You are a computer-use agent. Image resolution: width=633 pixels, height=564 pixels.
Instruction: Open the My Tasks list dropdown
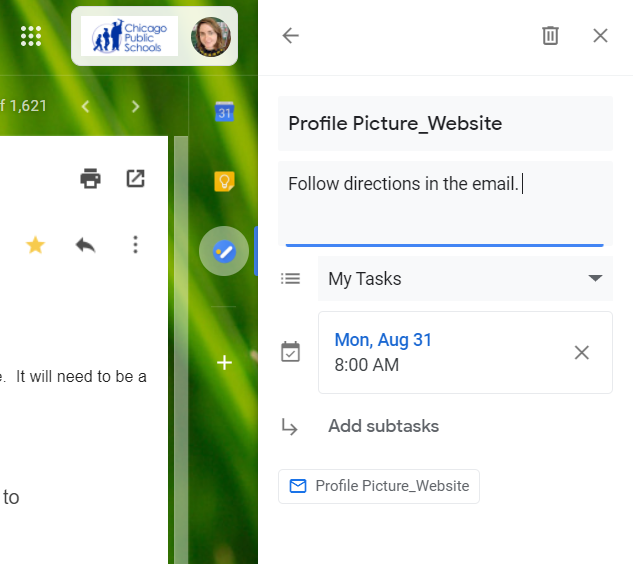(x=465, y=279)
